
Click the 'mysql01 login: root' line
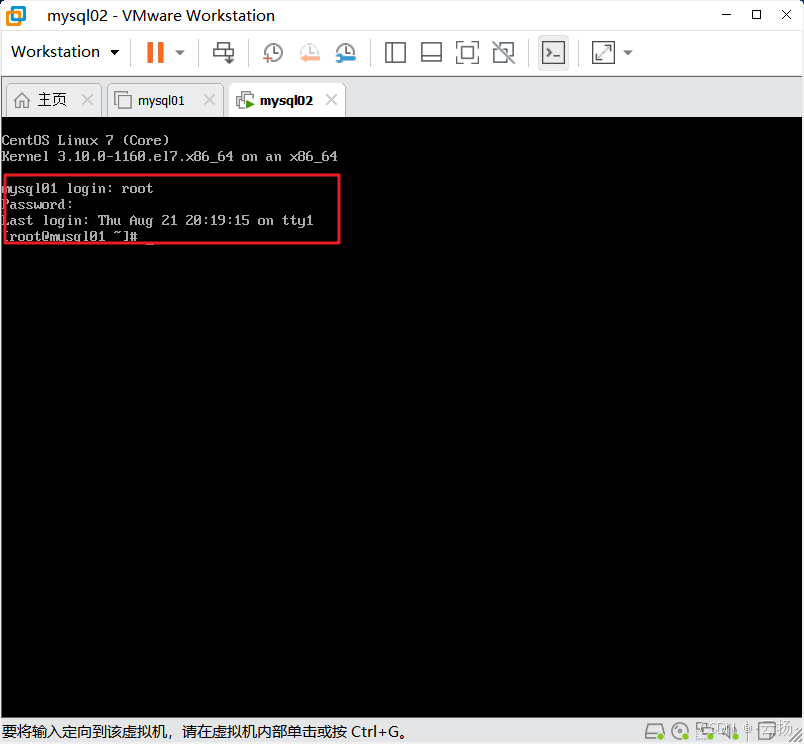point(77,189)
